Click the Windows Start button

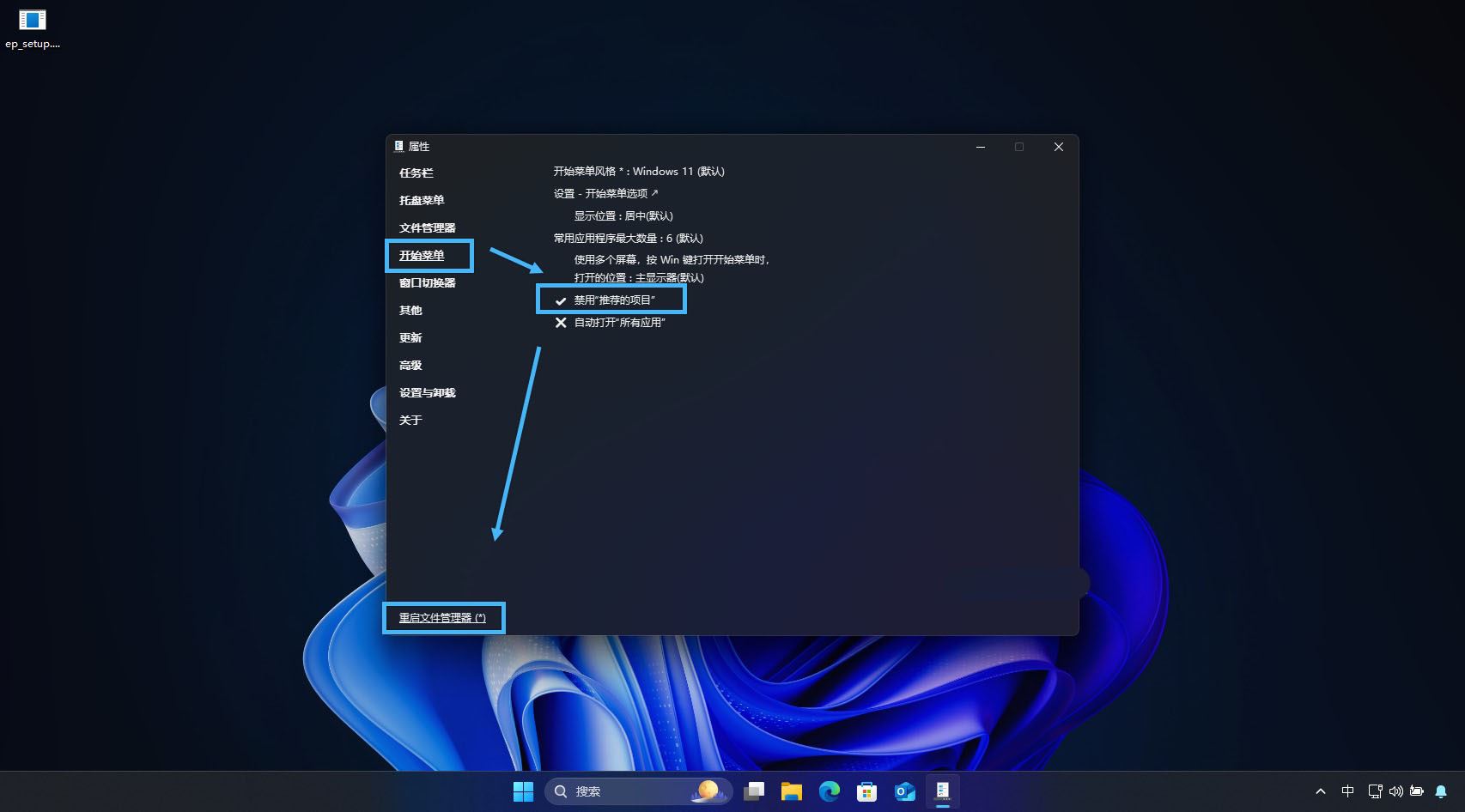pos(523,791)
